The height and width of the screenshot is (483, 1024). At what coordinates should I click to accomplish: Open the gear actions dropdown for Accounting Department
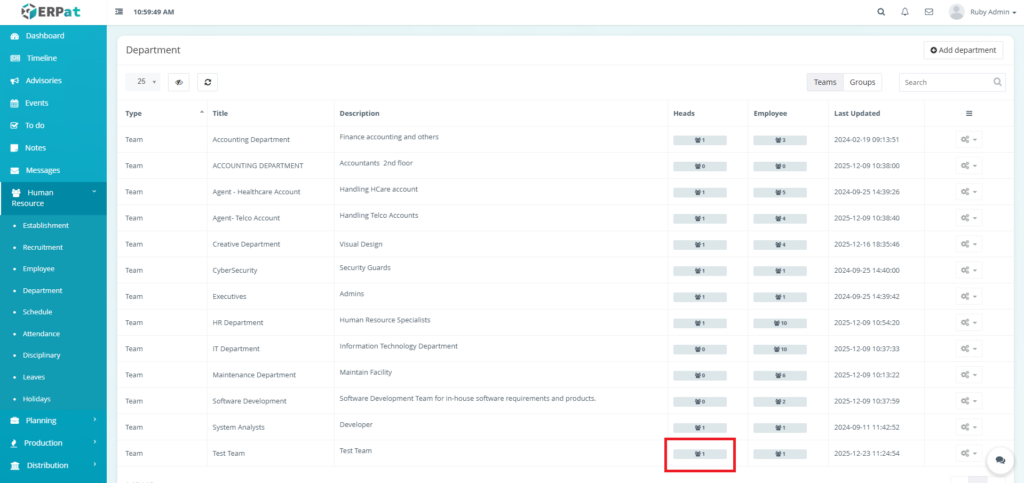pos(967,141)
